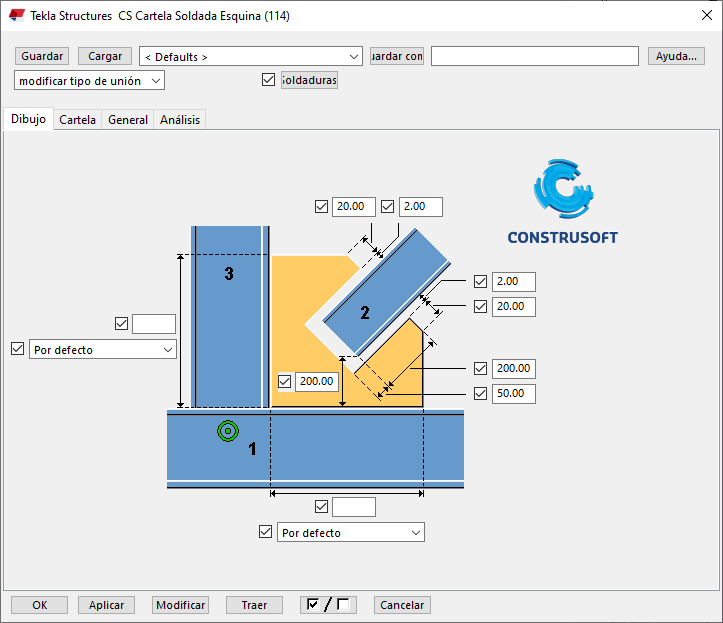This screenshot has height=623, width=723.
Task: Toggle the checkbox next to the top 20.00 field
Action: (x=321, y=207)
